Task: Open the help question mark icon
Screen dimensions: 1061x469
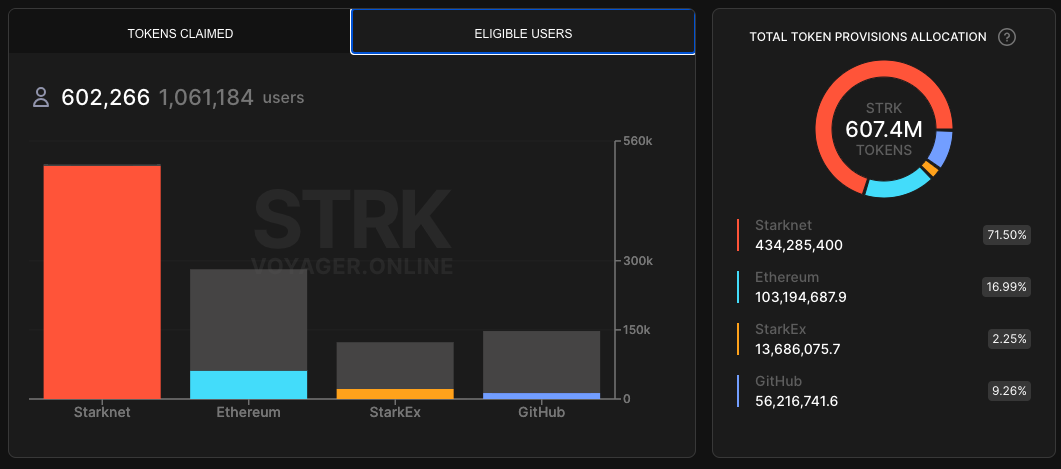Action: tap(1007, 37)
